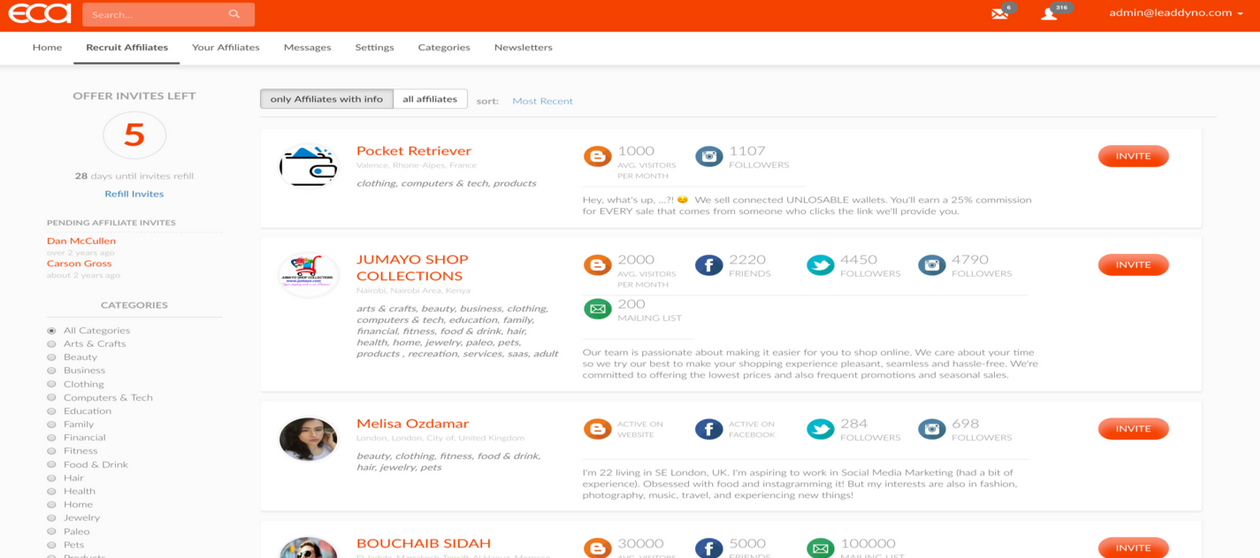
Task: Open the Most Recent sort dropdown
Action: (x=542, y=101)
